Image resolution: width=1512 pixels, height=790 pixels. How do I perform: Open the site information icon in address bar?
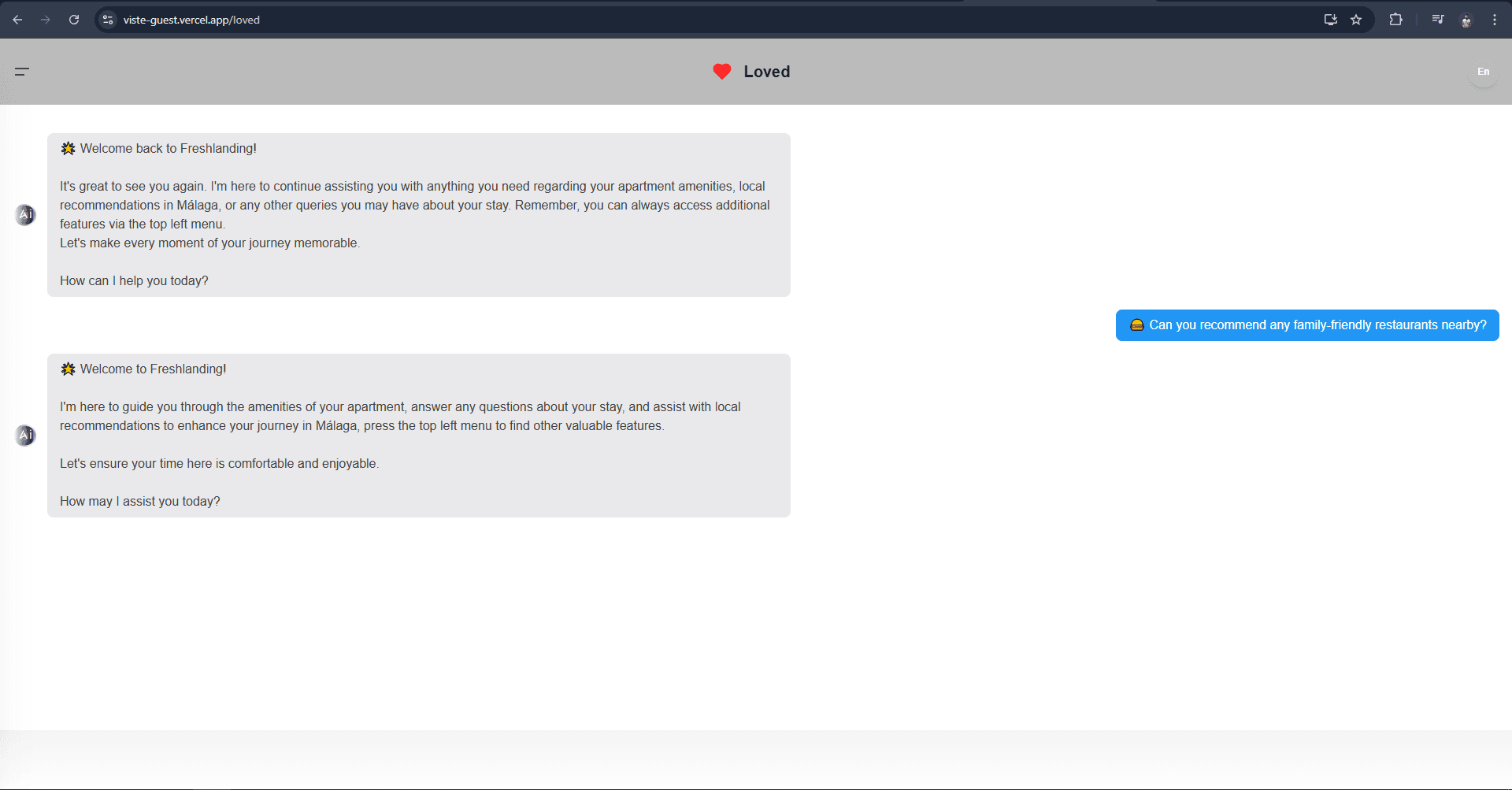coord(106,20)
